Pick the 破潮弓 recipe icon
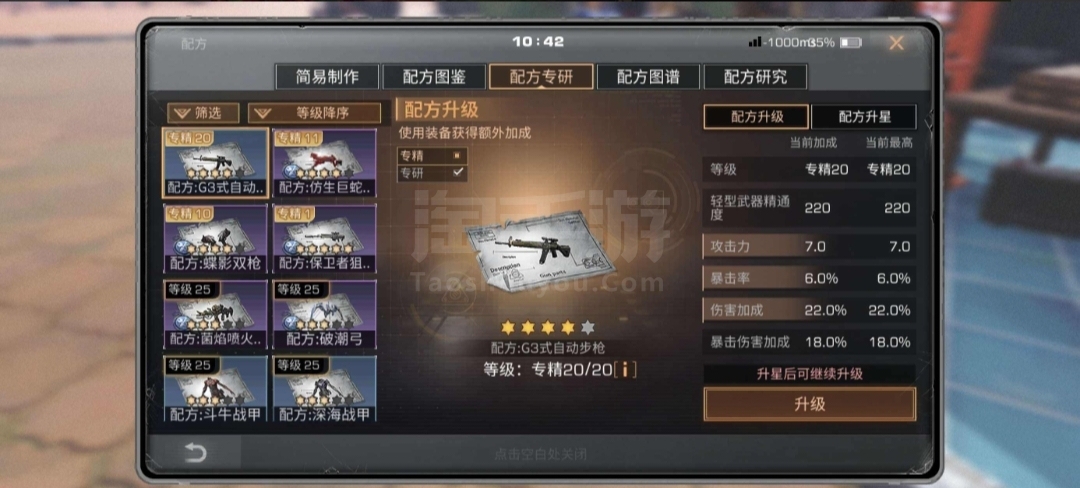The image size is (1080, 488). click(324, 314)
